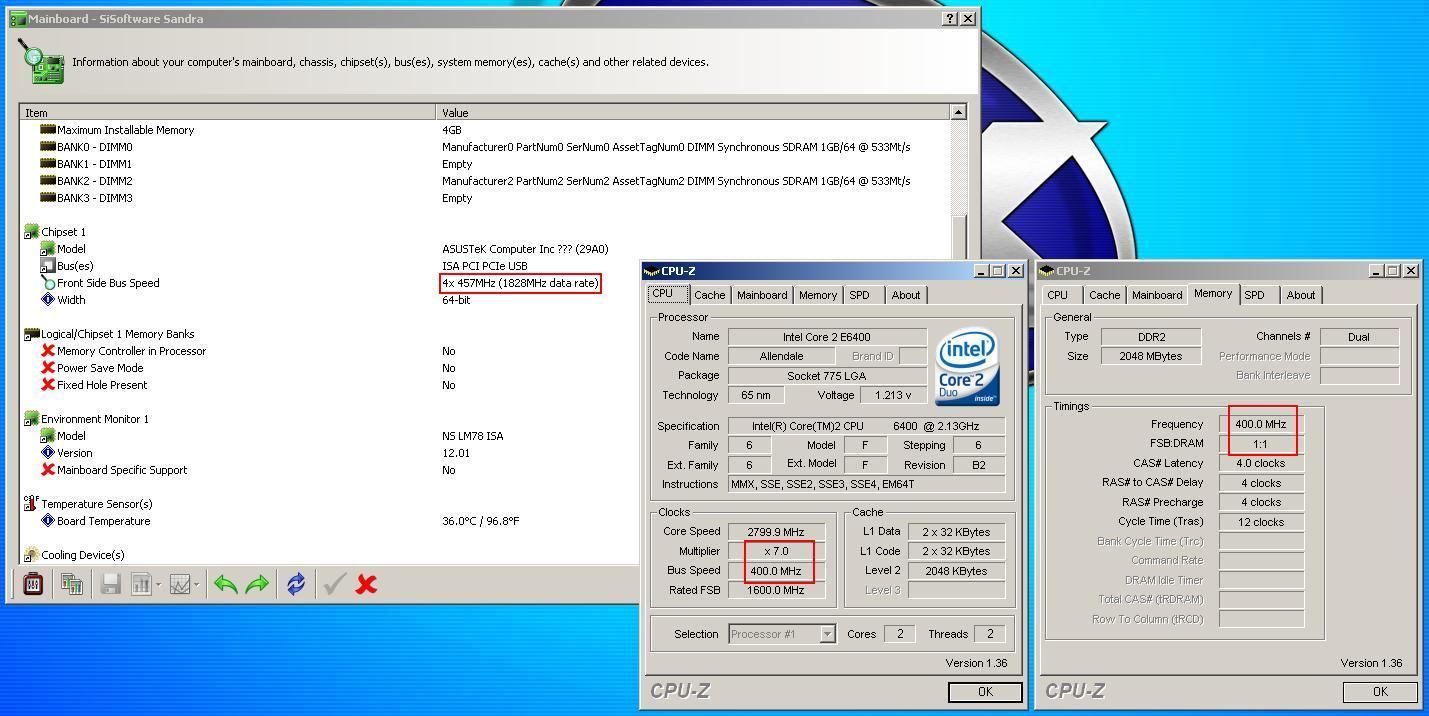
Task: Click the Memory Frequency 400.0 MHz field
Action: 1261,424
